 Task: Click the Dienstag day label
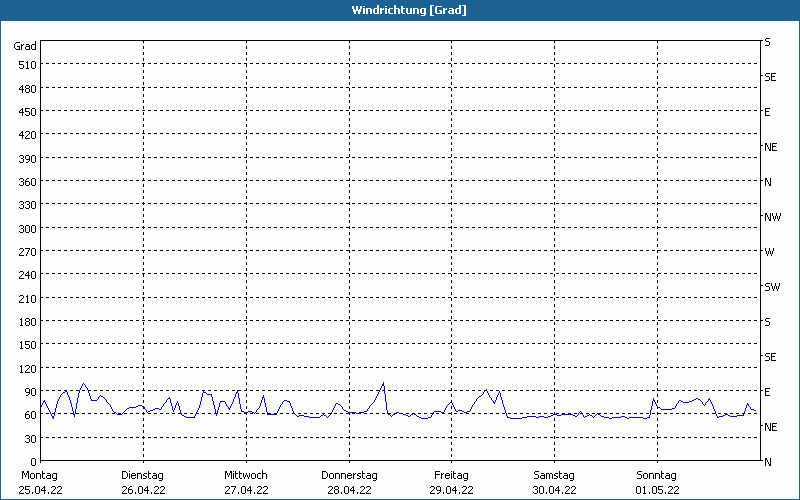[x=143, y=476]
